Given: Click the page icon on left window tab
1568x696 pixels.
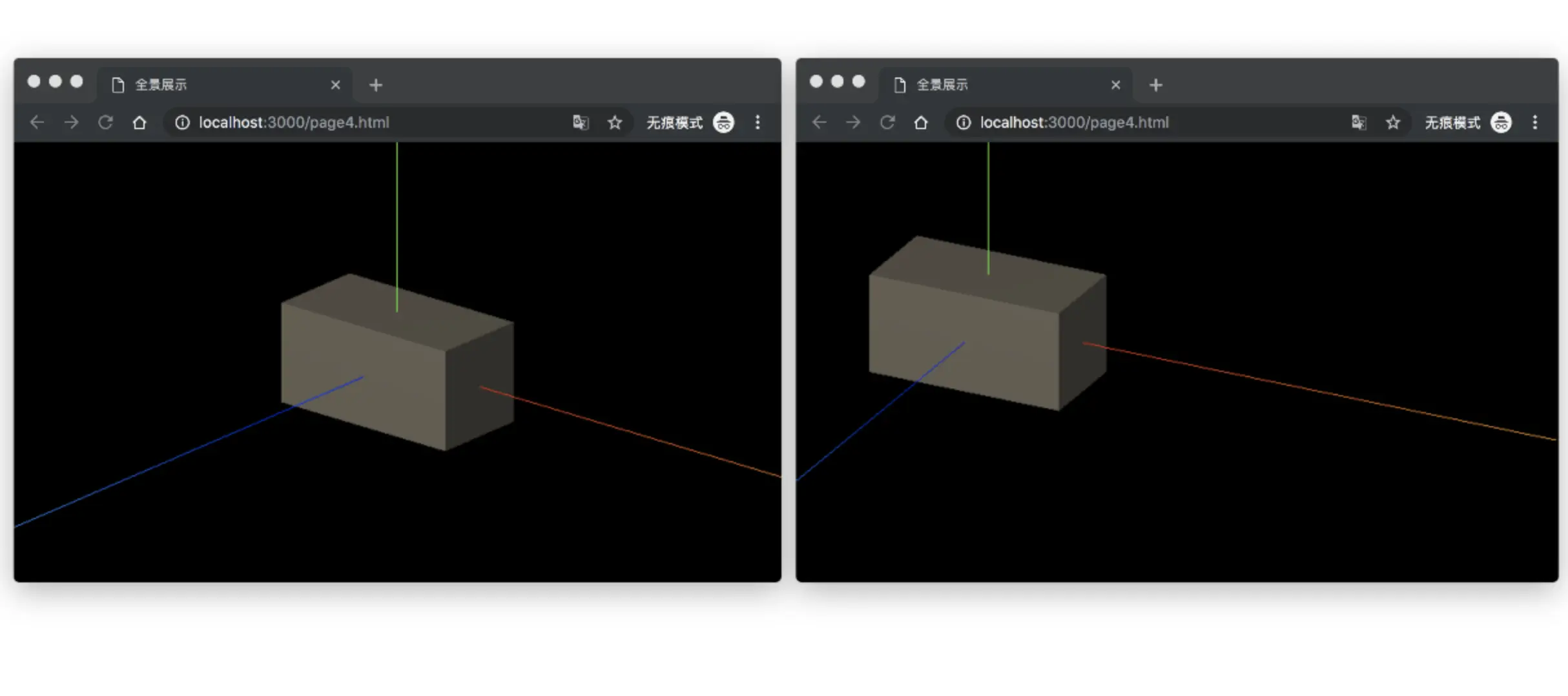Looking at the screenshot, I should click(x=118, y=85).
